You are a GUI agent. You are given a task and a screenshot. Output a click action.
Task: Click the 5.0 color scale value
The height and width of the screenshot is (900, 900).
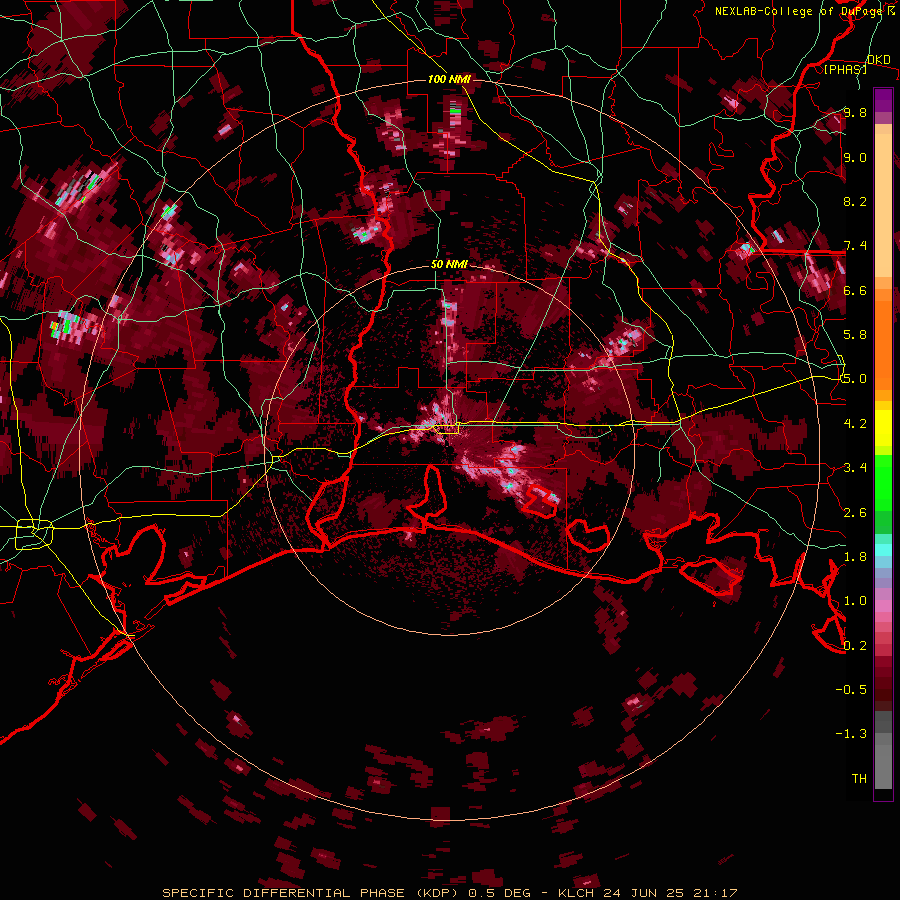click(x=855, y=379)
